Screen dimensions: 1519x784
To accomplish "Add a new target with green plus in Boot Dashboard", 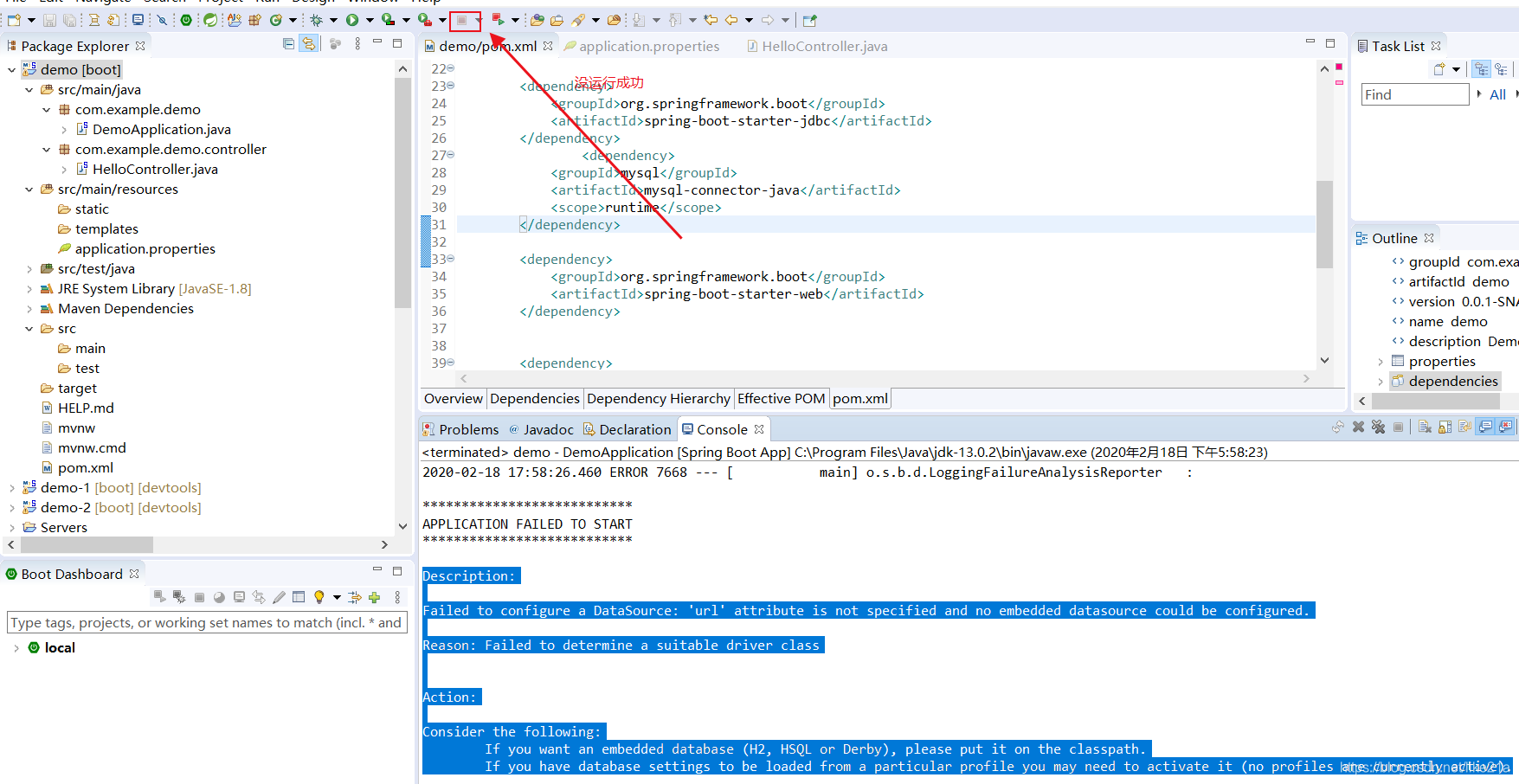I will pos(375,597).
